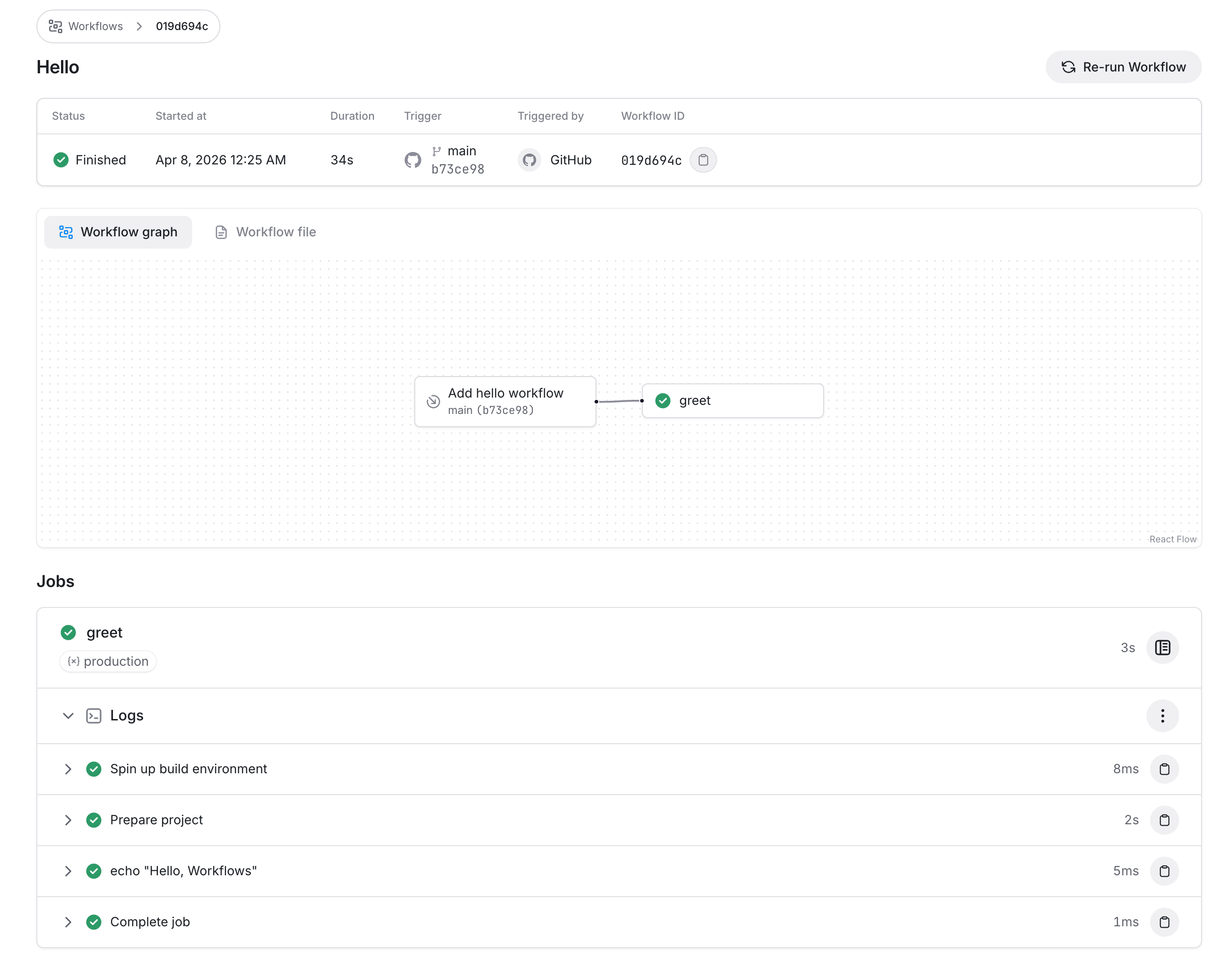Viewport: 1232px width, 980px height.
Task: Open the Workflows breadcrumb link
Action: point(96,26)
